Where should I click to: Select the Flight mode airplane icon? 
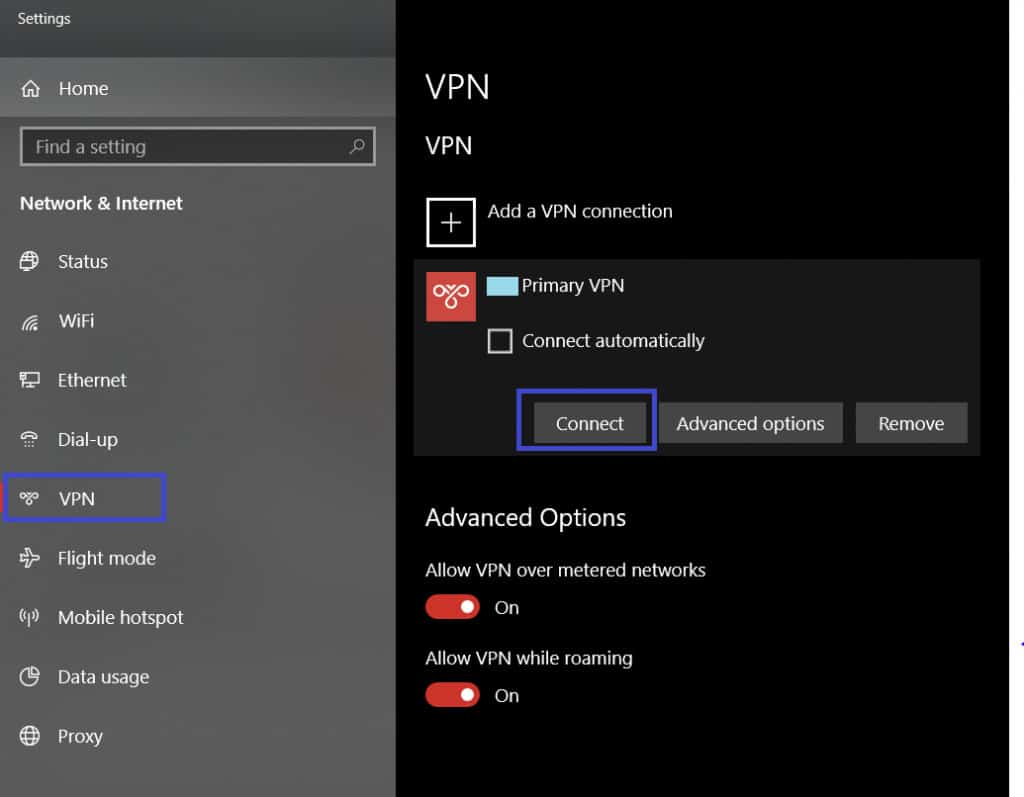tap(32, 558)
